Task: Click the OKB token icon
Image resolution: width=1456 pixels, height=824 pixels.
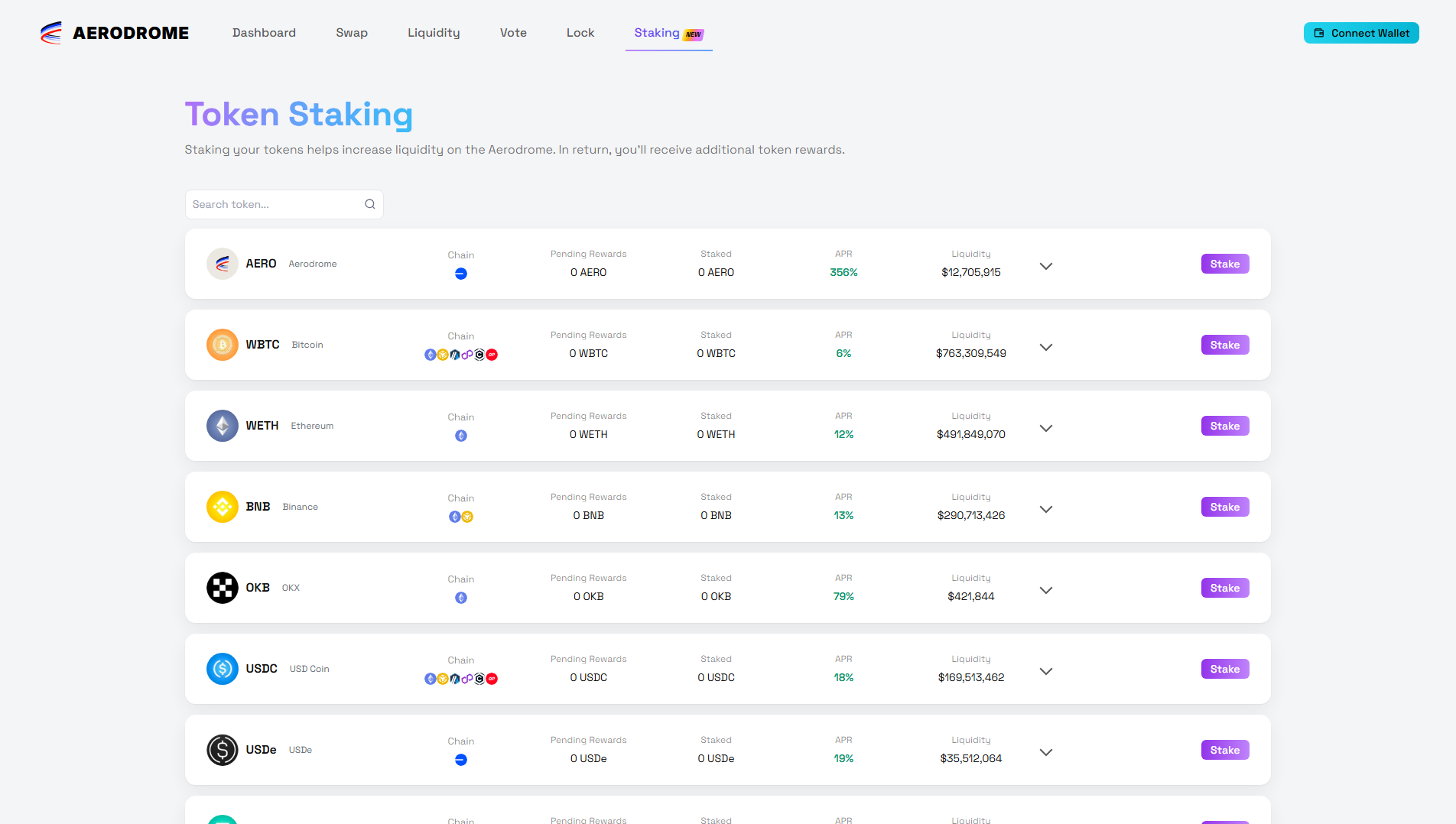Action: 223,588
